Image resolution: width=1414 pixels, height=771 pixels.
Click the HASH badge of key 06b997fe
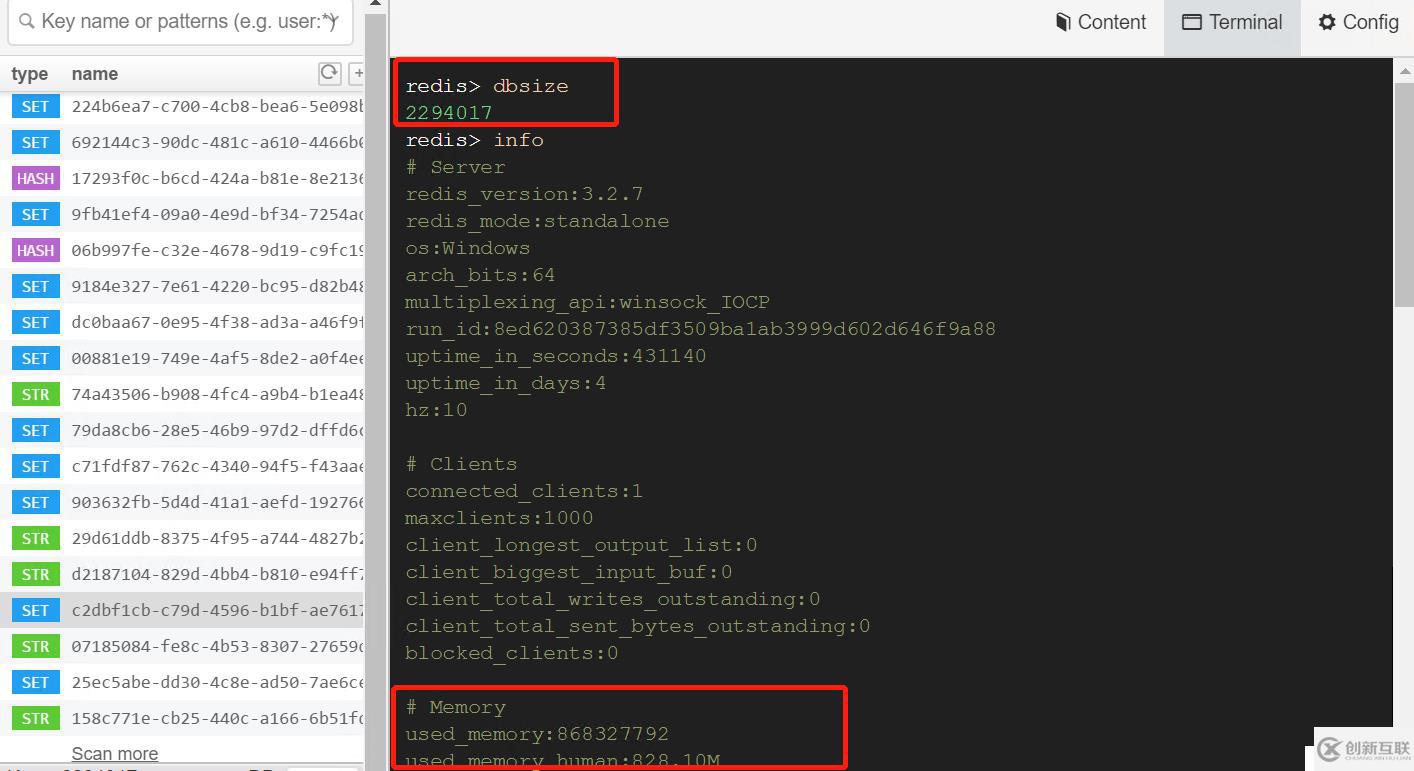(x=36, y=250)
